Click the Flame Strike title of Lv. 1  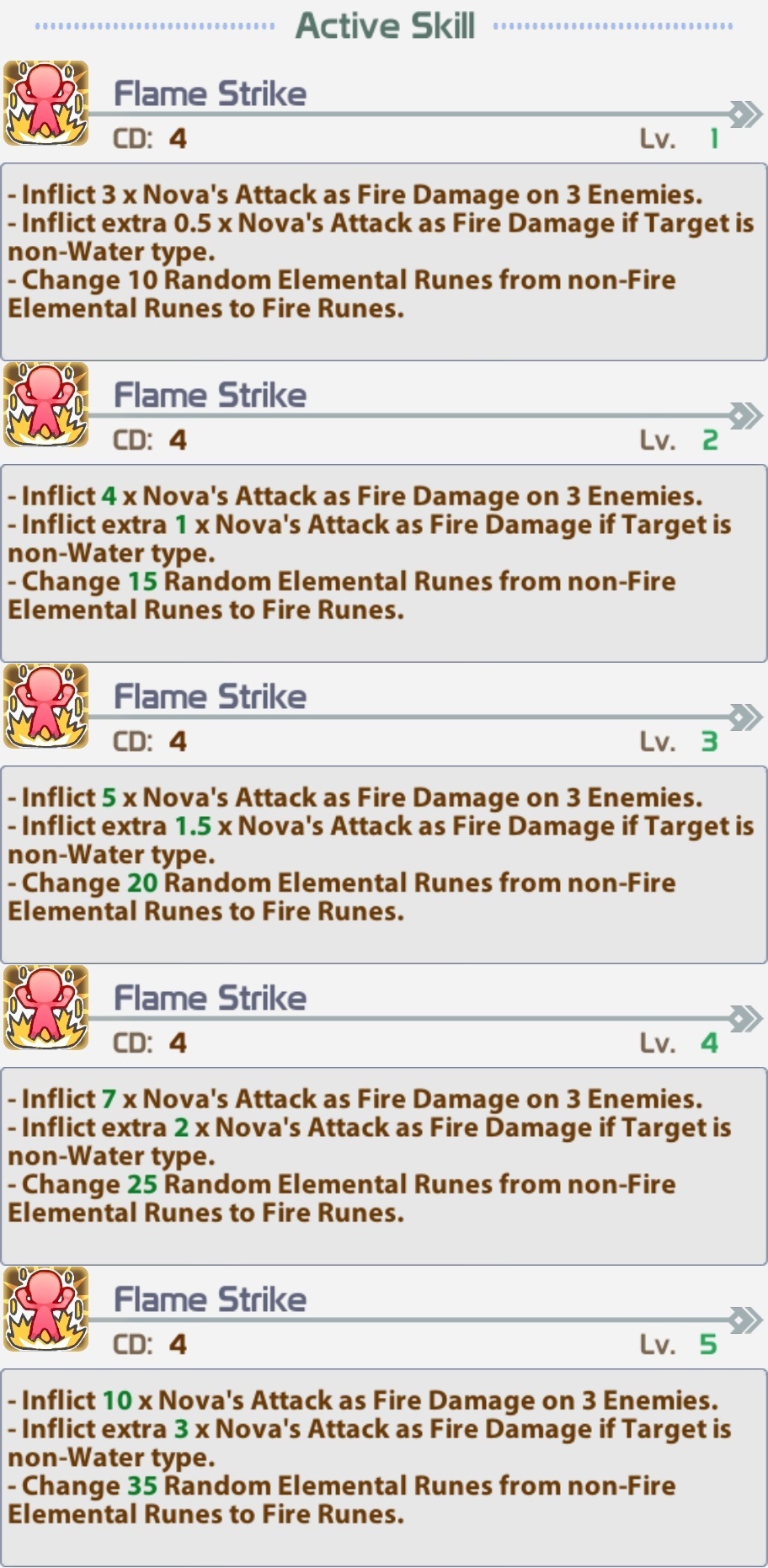[x=210, y=93]
